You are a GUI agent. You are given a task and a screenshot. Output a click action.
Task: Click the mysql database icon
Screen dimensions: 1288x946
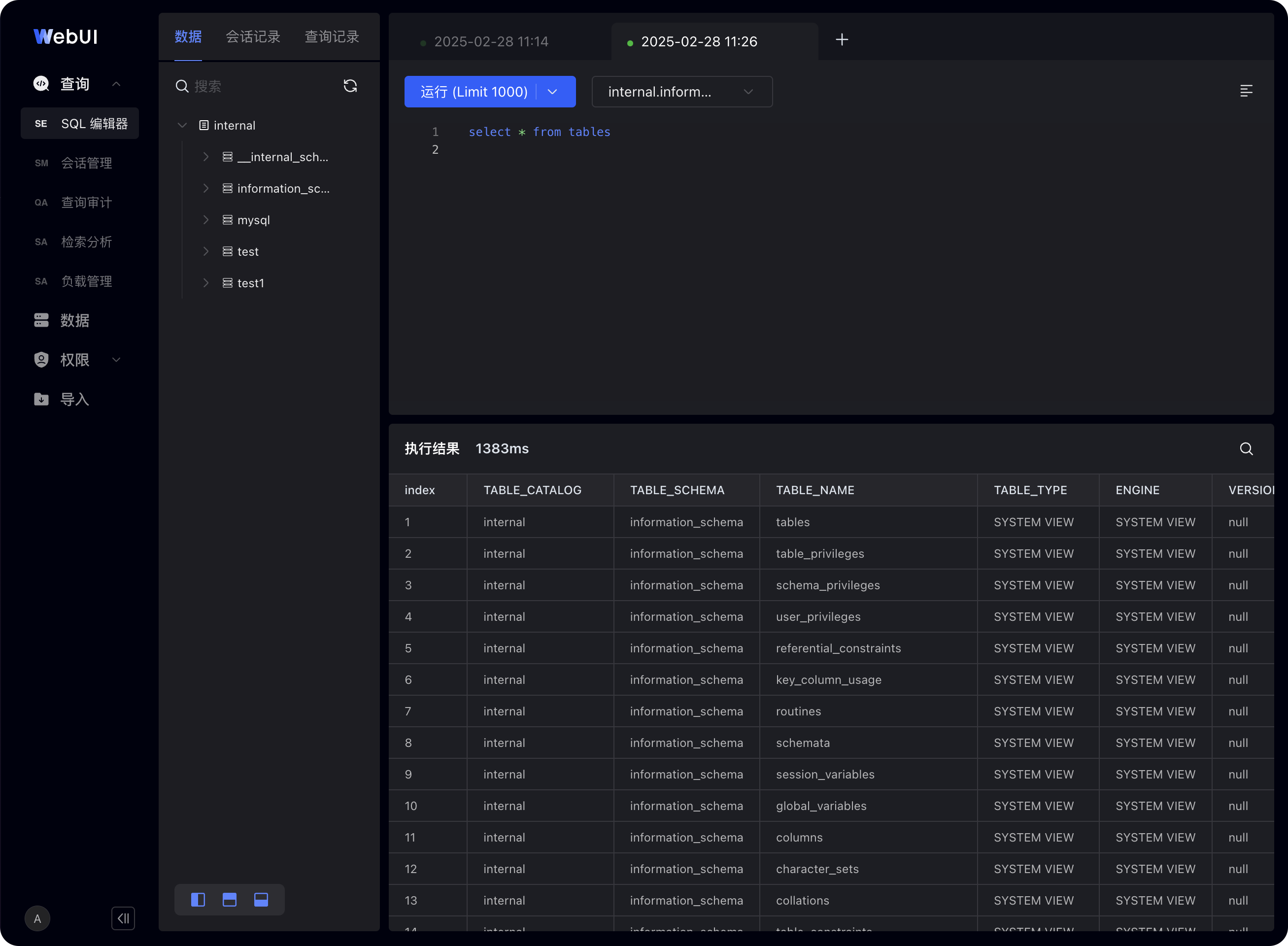[227, 220]
